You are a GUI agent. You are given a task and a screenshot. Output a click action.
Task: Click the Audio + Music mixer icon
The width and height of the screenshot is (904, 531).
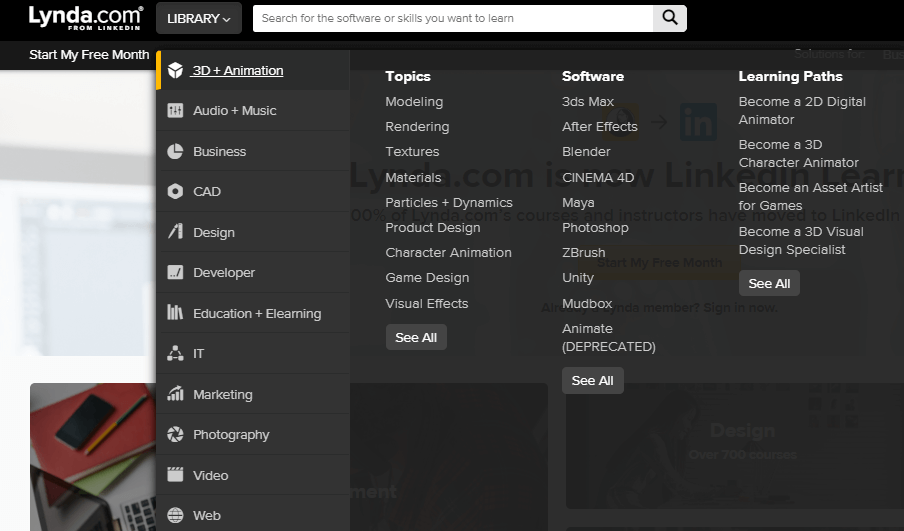click(175, 110)
